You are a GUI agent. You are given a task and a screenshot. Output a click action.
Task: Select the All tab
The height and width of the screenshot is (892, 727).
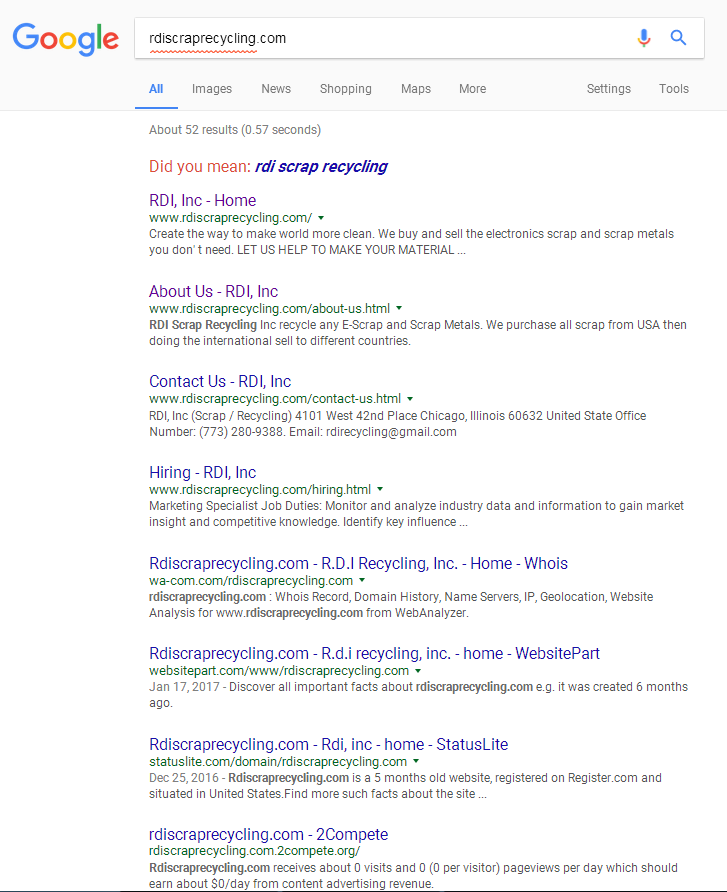156,89
